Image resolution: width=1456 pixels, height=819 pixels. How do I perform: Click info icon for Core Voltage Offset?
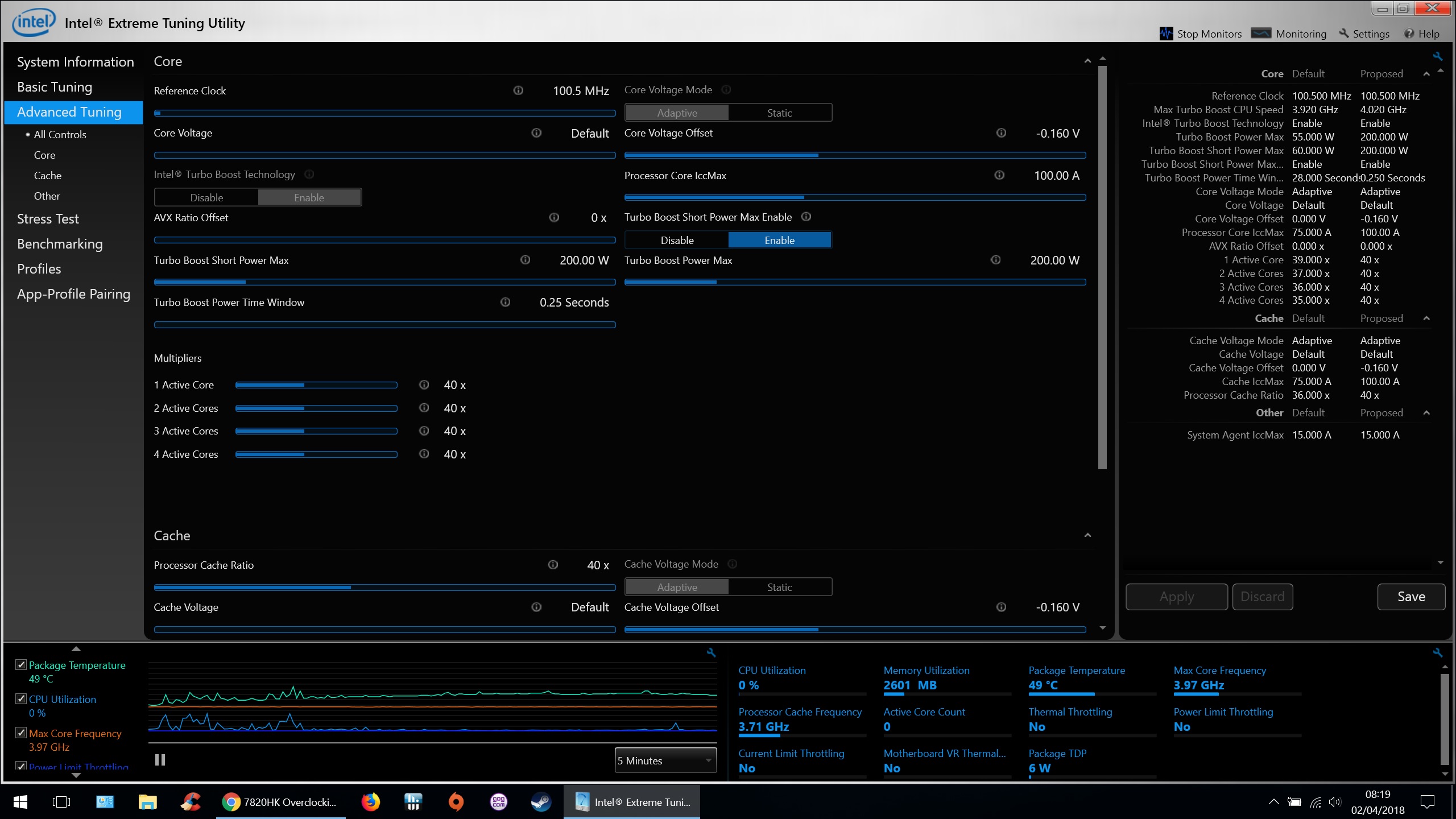(1001, 133)
